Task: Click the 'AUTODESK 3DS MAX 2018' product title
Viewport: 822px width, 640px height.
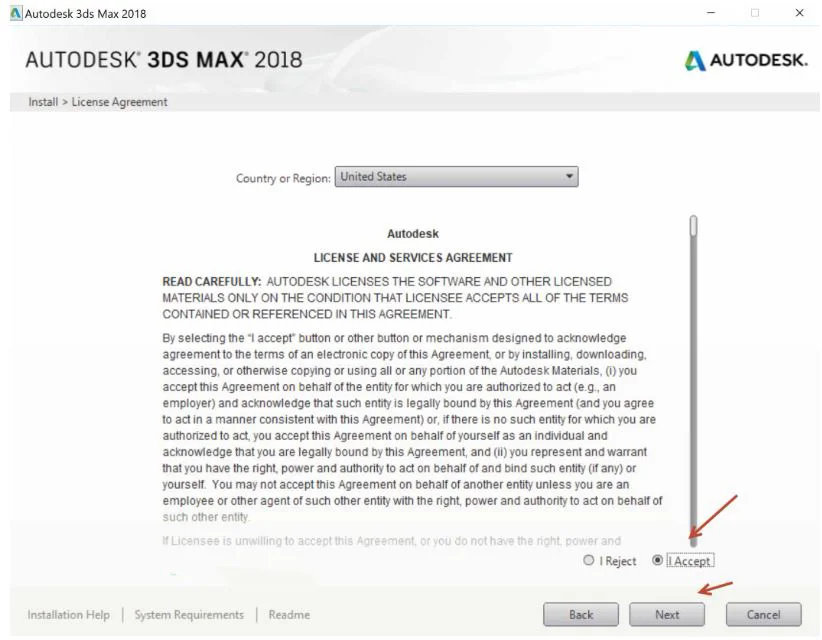Action: (x=164, y=60)
